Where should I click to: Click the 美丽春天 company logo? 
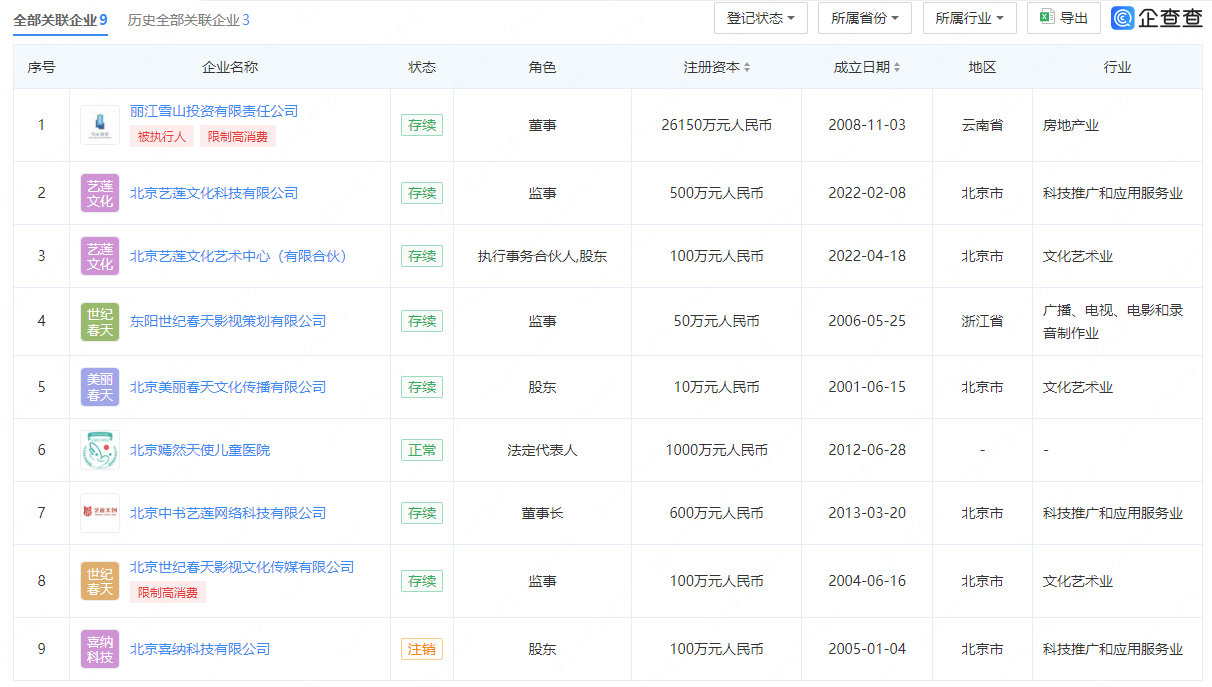100,387
